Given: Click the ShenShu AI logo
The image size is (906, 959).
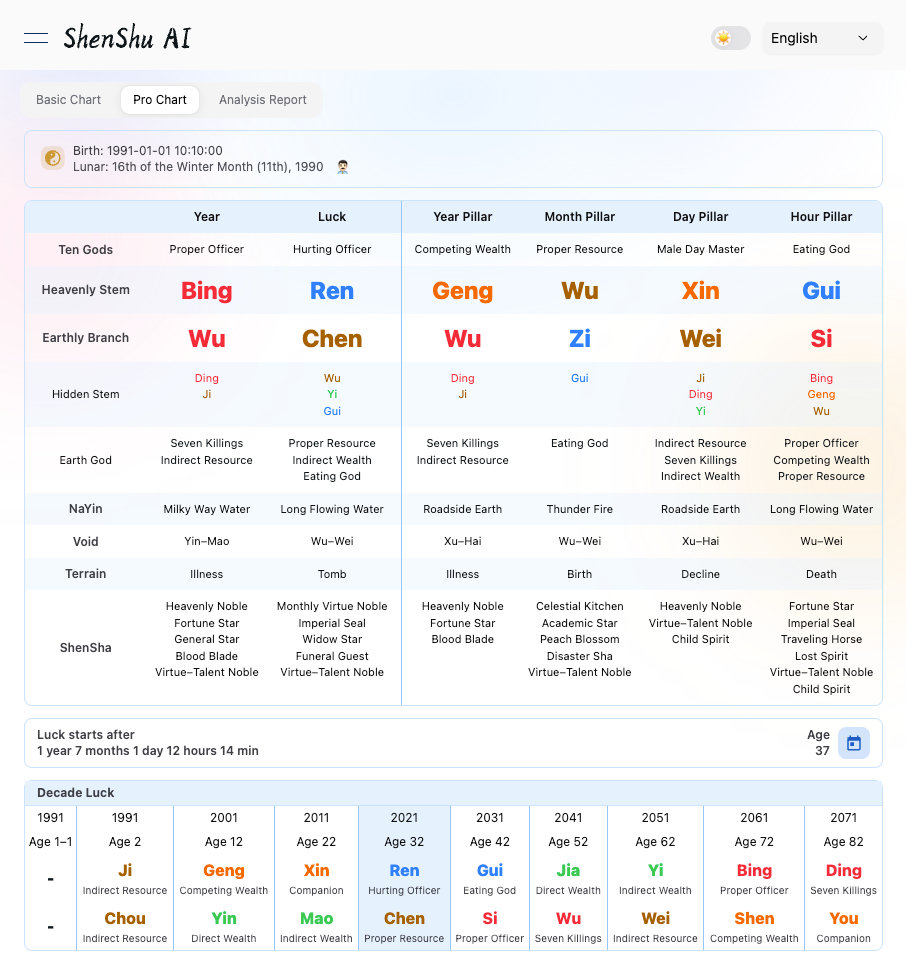Looking at the screenshot, I should (x=127, y=39).
